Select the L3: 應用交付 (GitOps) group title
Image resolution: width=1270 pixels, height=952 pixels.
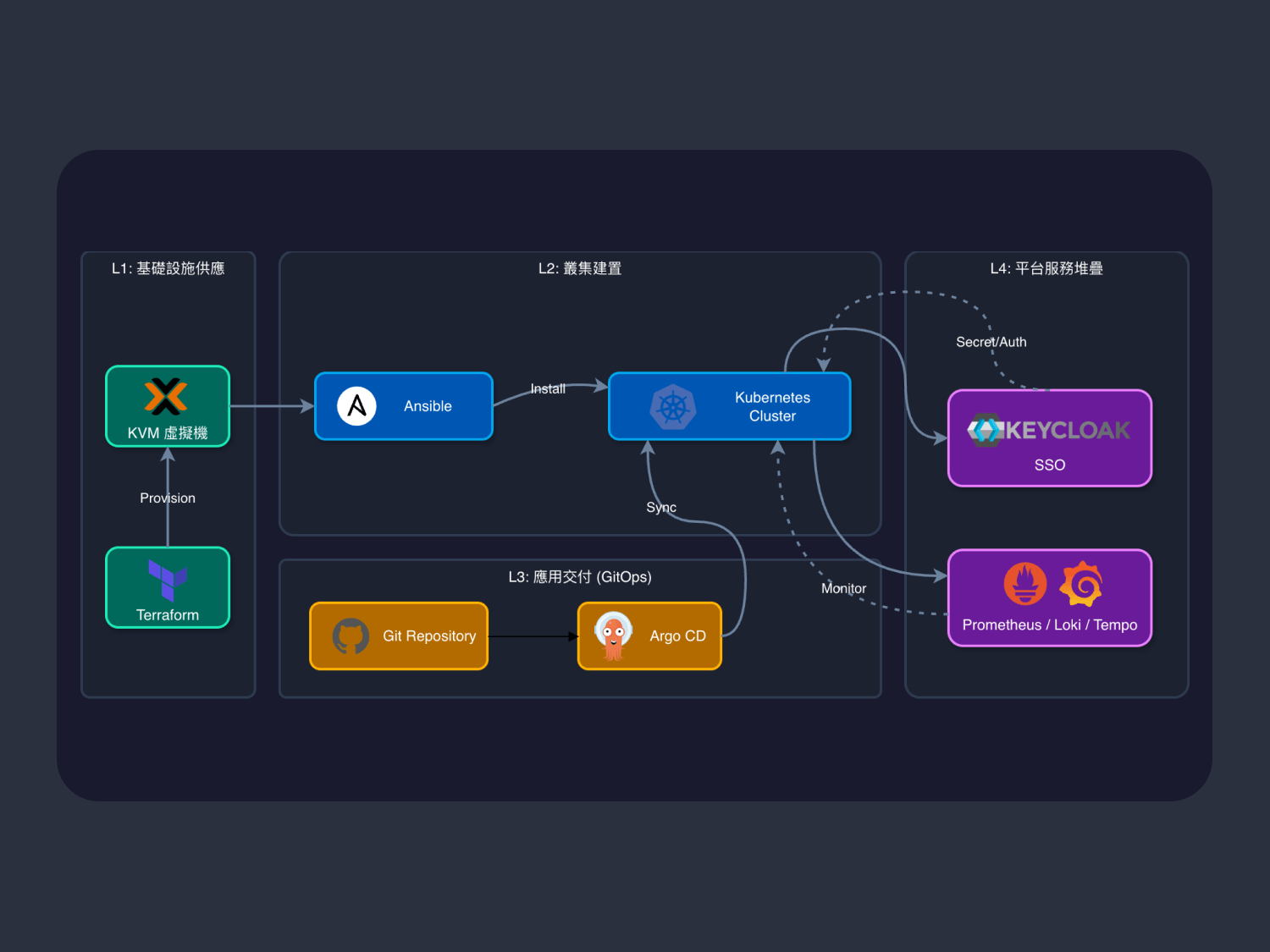(580, 577)
